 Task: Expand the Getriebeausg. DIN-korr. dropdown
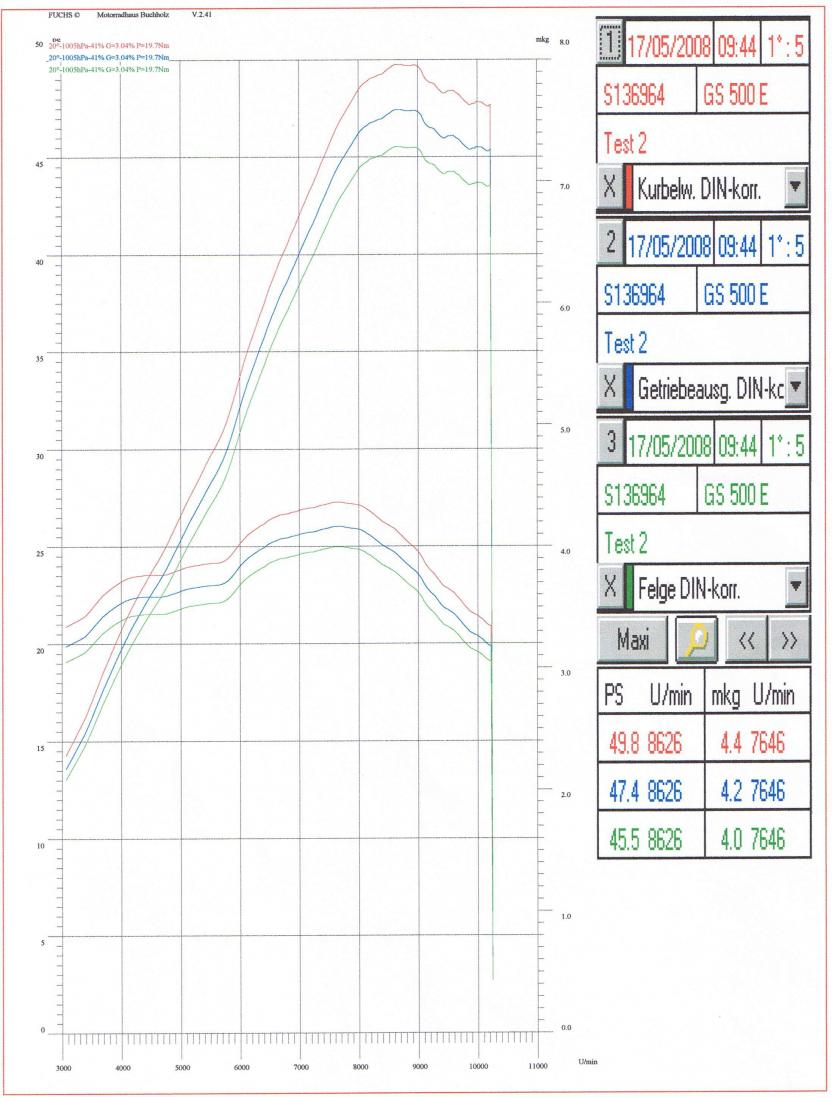click(x=795, y=387)
